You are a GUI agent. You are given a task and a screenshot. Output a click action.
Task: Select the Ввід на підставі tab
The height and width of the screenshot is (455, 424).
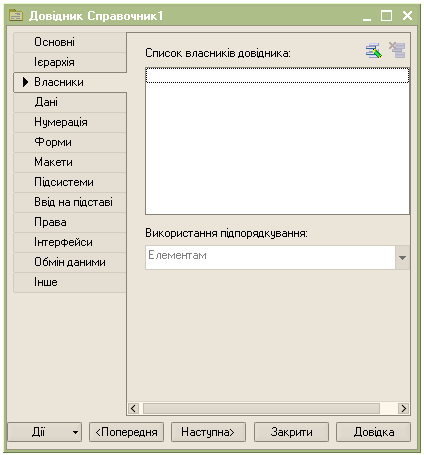click(70, 202)
